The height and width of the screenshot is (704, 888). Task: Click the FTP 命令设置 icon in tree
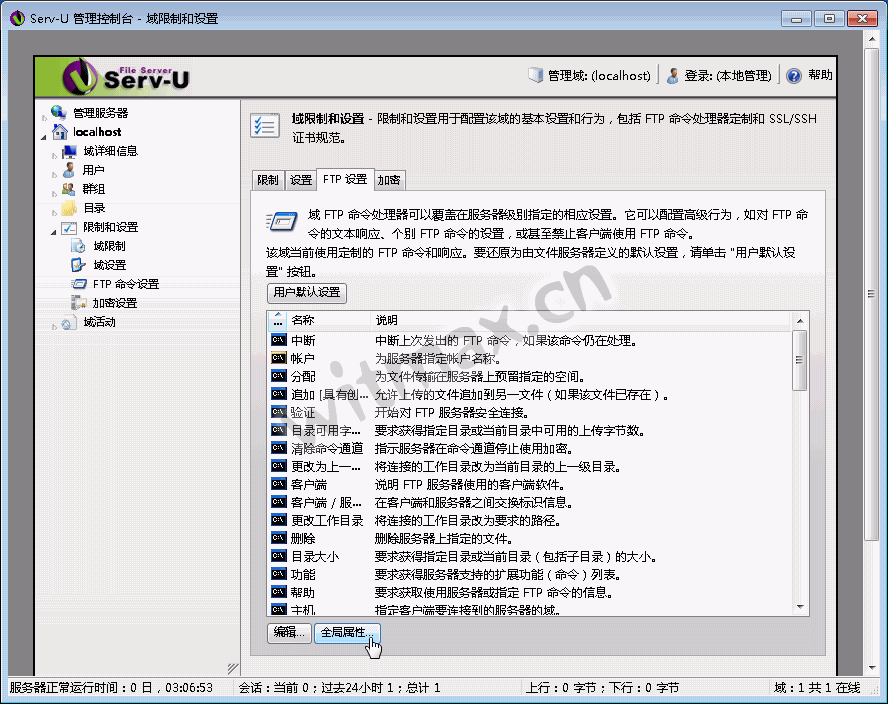(79, 284)
